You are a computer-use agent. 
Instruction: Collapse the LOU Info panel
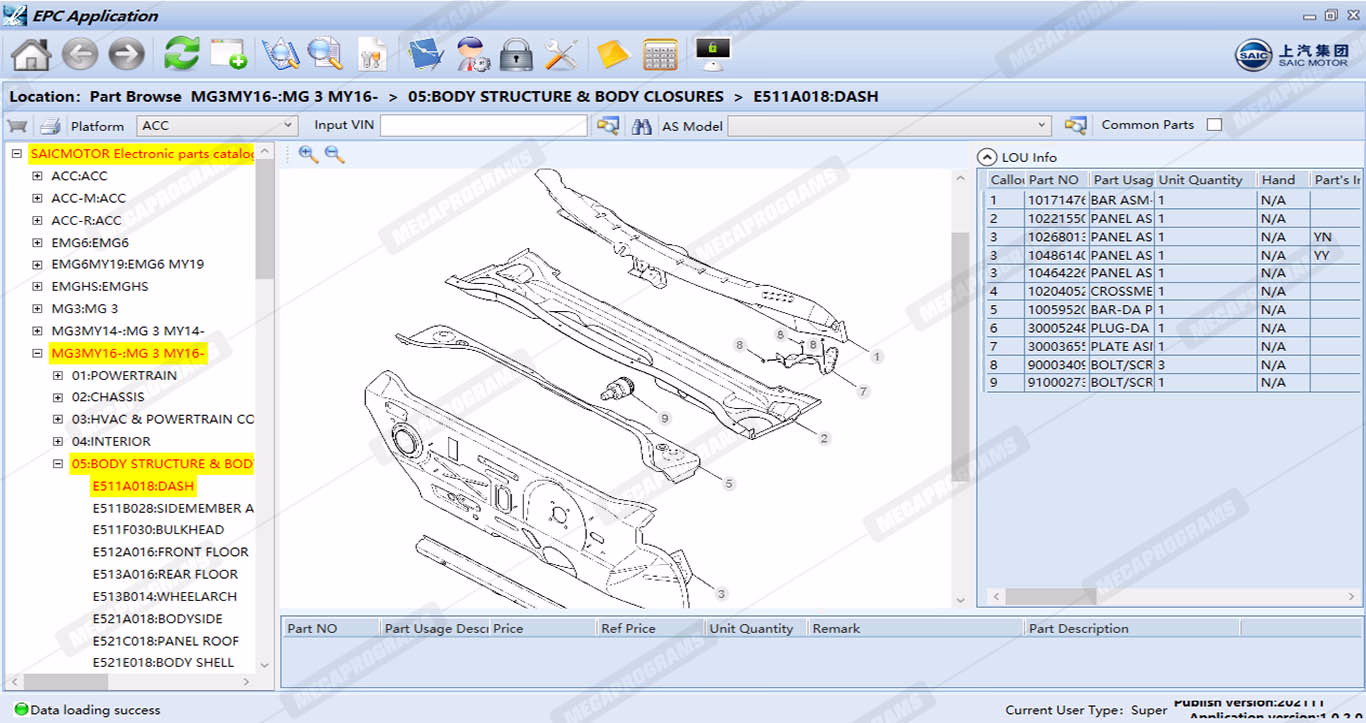tap(987, 157)
